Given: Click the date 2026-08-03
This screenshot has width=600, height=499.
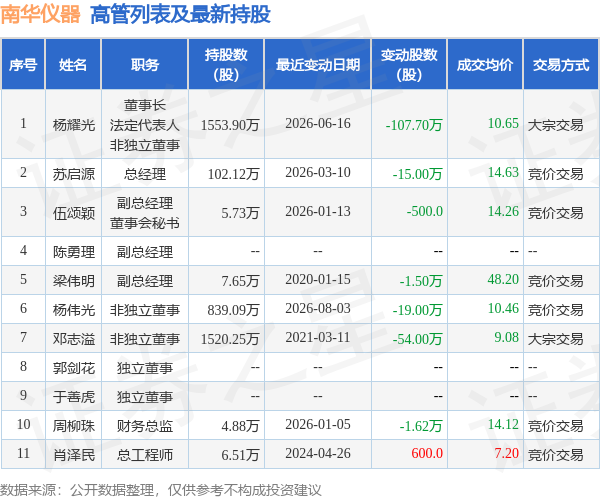Looking at the screenshot, I should pos(318,308).
